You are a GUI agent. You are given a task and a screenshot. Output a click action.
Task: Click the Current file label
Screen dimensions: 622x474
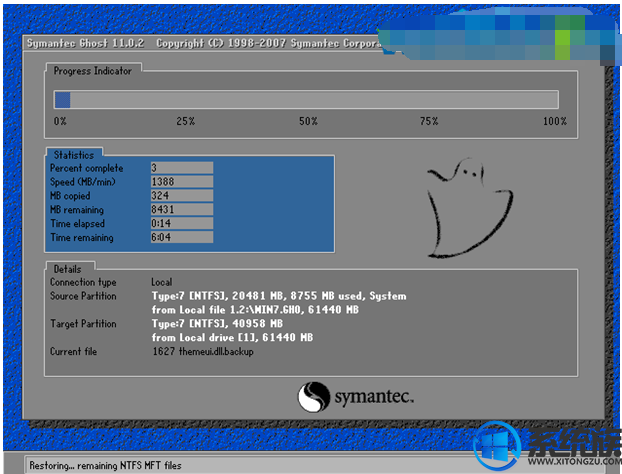[73, 351]
